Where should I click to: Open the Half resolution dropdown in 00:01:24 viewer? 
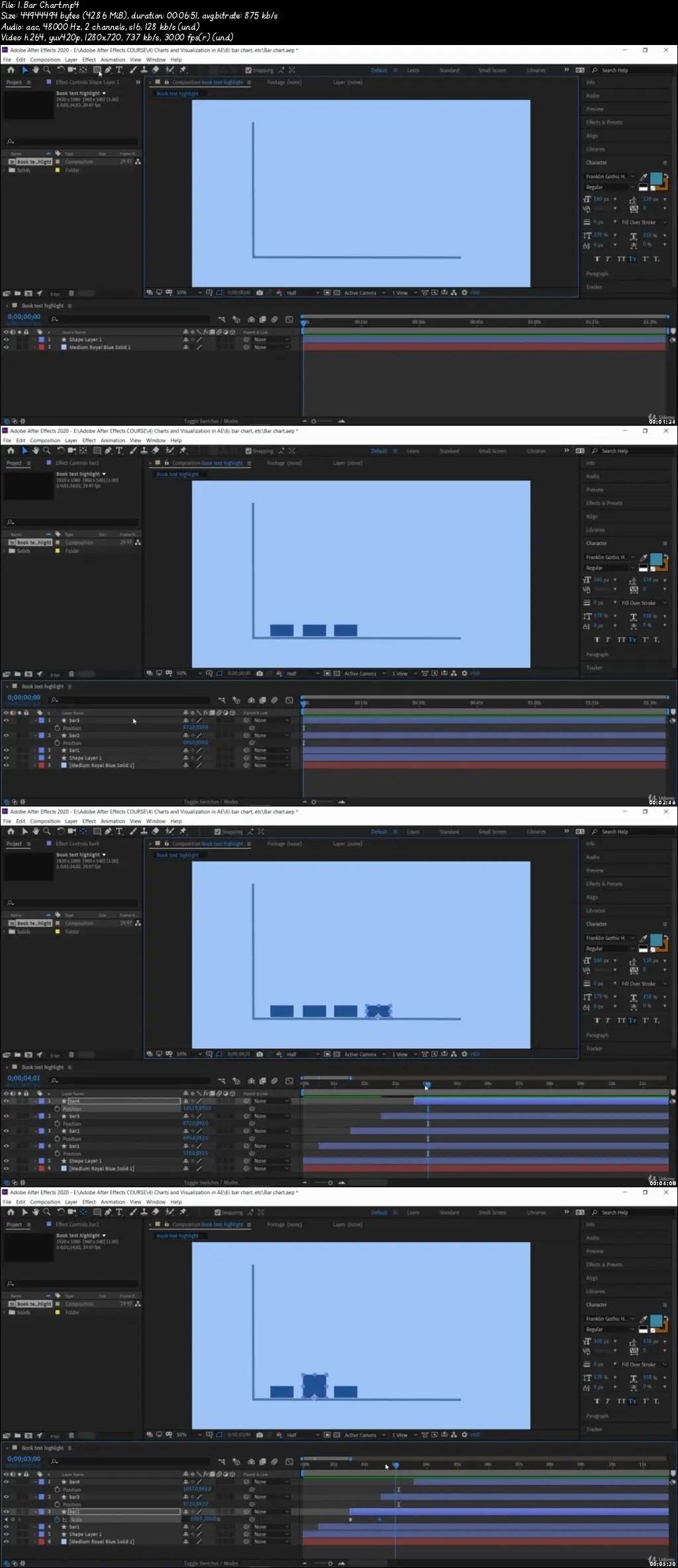pyautogui.click(x=303, y=293)
